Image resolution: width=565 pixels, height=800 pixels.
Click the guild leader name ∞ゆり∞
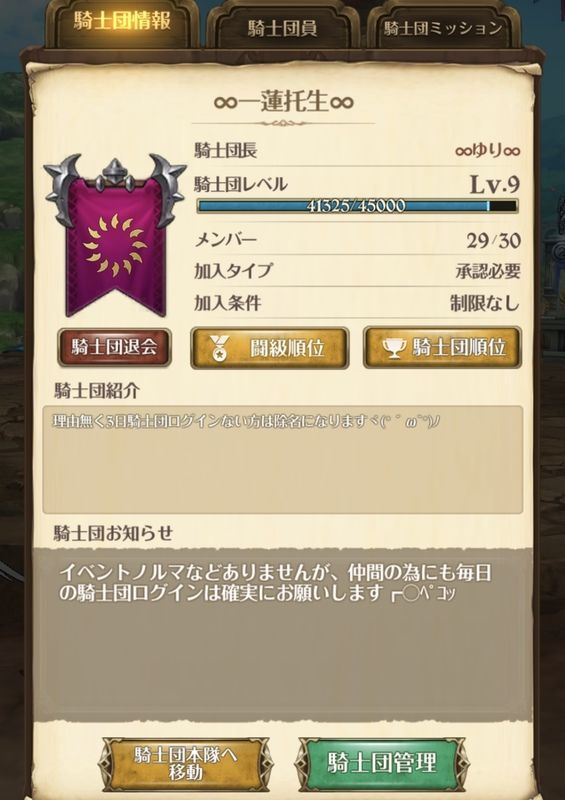[487, 151]
